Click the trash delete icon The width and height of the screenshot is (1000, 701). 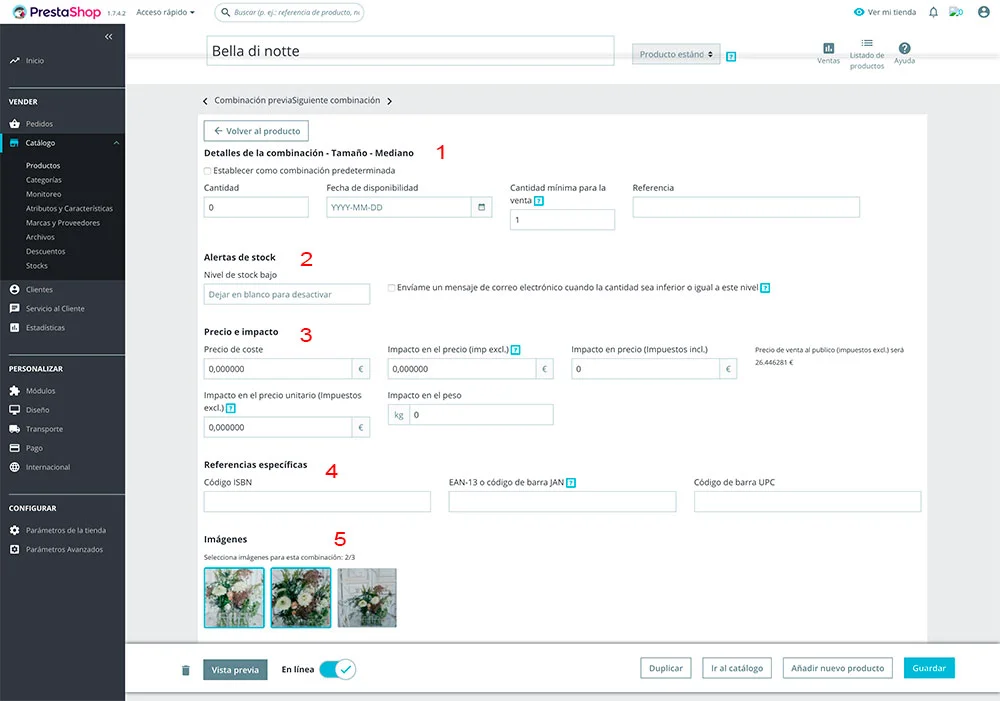186,670
